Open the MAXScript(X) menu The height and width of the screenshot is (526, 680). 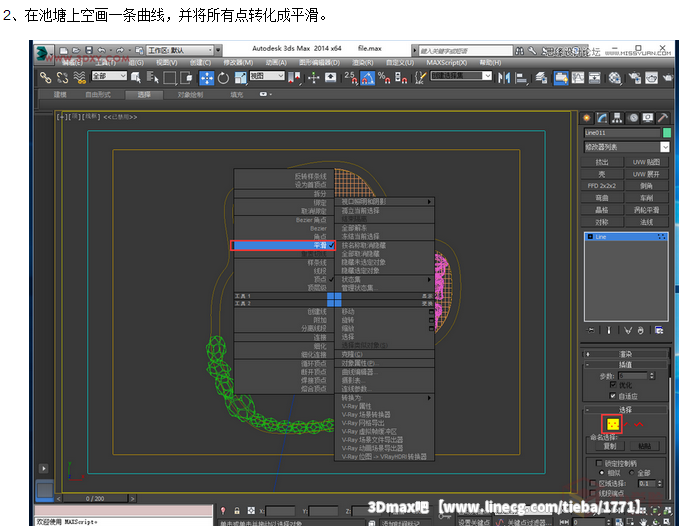(447, 62)
